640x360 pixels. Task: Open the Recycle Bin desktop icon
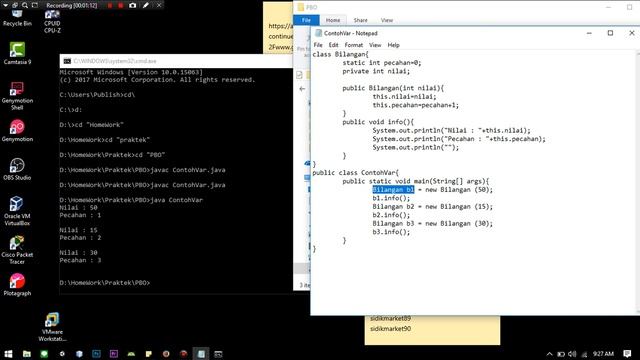click(17, 18)
